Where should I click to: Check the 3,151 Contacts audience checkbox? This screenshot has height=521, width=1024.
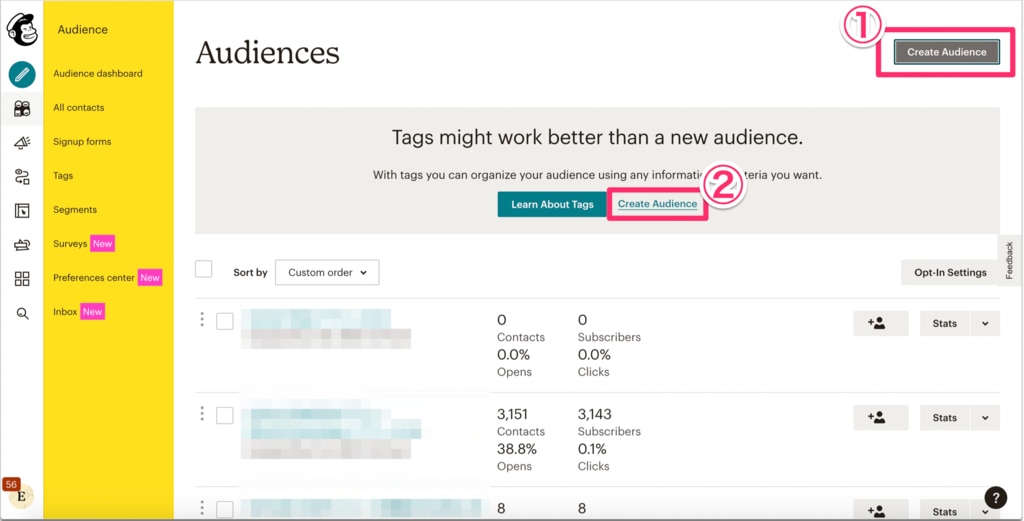click(225, 415)
